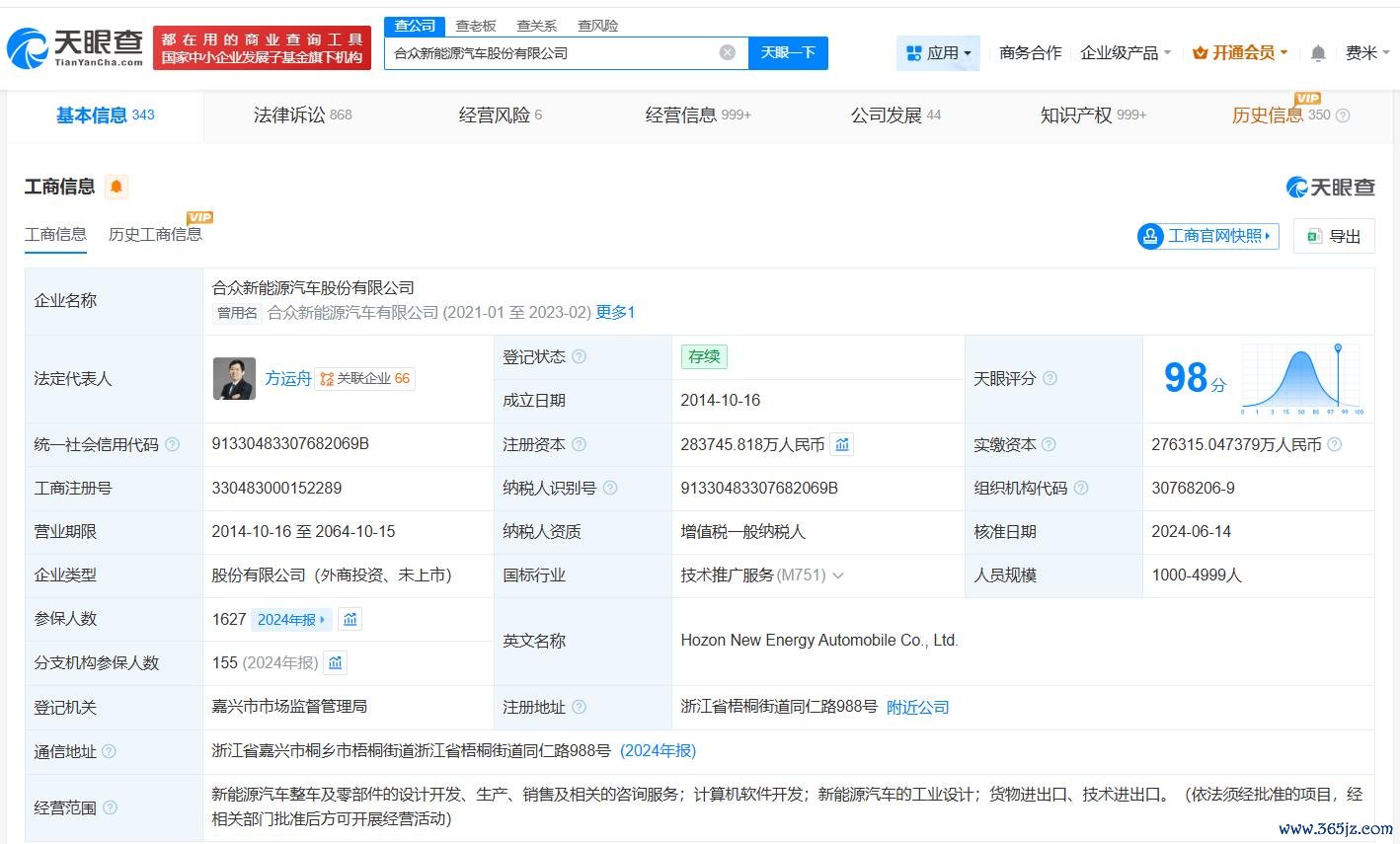This screenshot has width=1400, height=844.
Task: Go to the 经营信息 tab
Action: coord(698,115)
